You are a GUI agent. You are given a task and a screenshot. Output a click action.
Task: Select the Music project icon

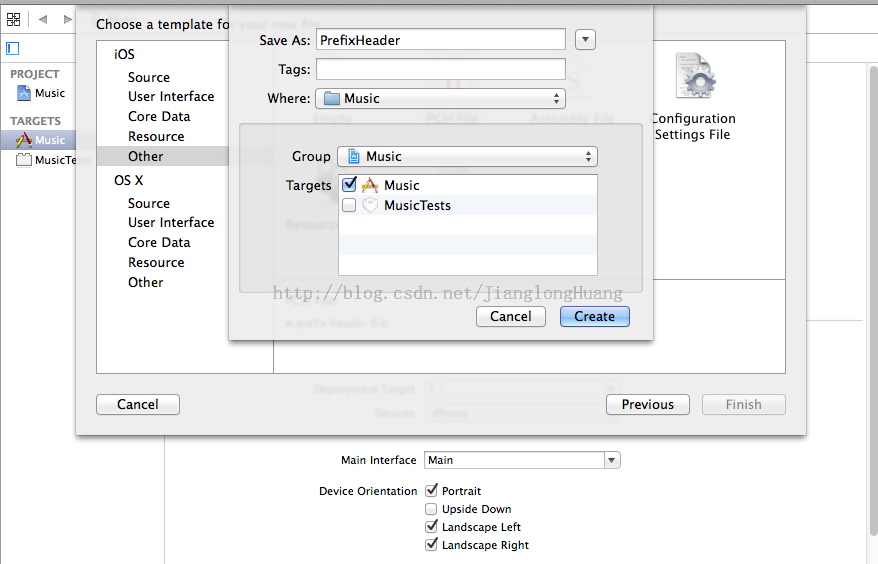click(24, 93)
